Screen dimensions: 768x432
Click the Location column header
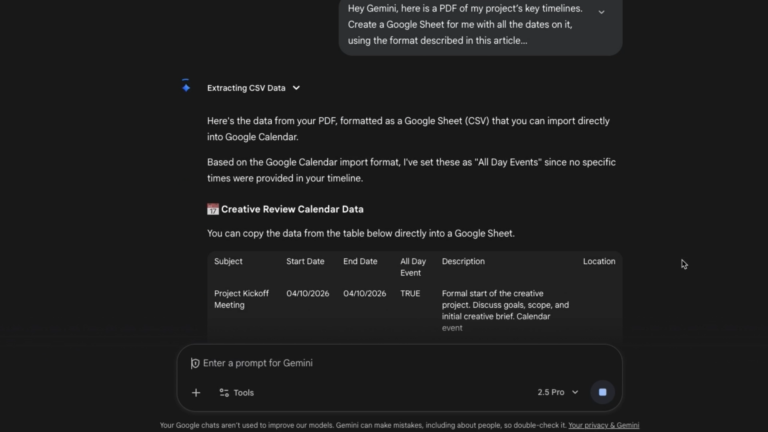pyautogui.click(x=599, y=262)
